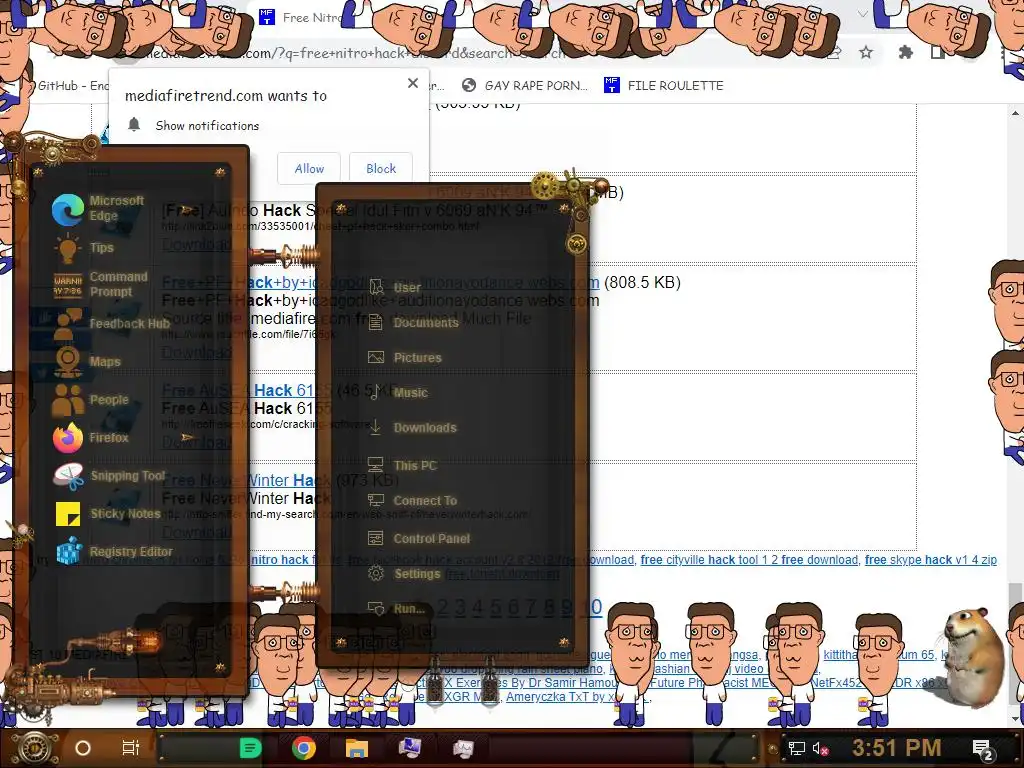
Task: Switch to Chrome on the taskbar
Action: (304, 748)
